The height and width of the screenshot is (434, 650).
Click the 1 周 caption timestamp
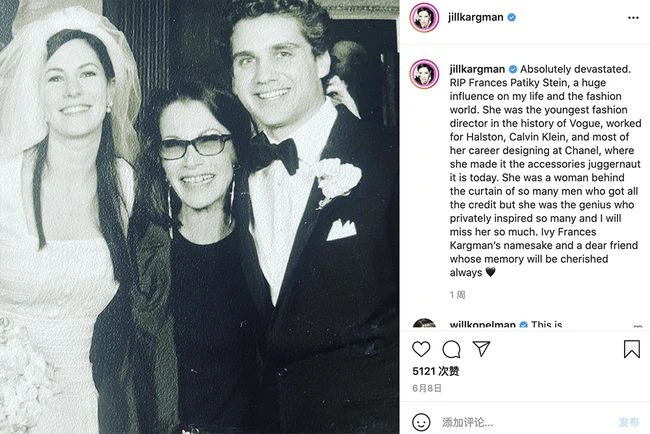click(x=457, y=295)
